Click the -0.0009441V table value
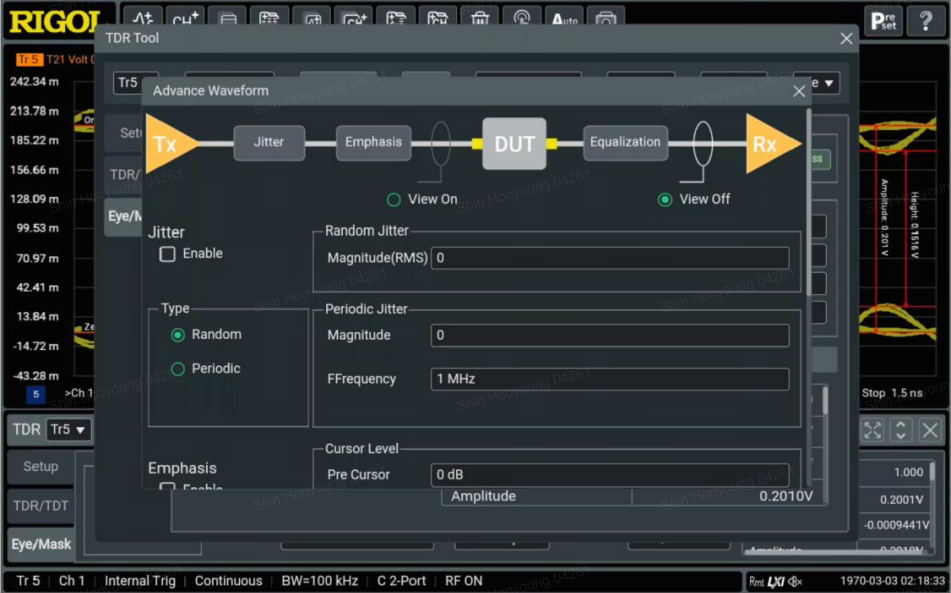The width and height of the screenshot is (951, 593). click(896, 525)
